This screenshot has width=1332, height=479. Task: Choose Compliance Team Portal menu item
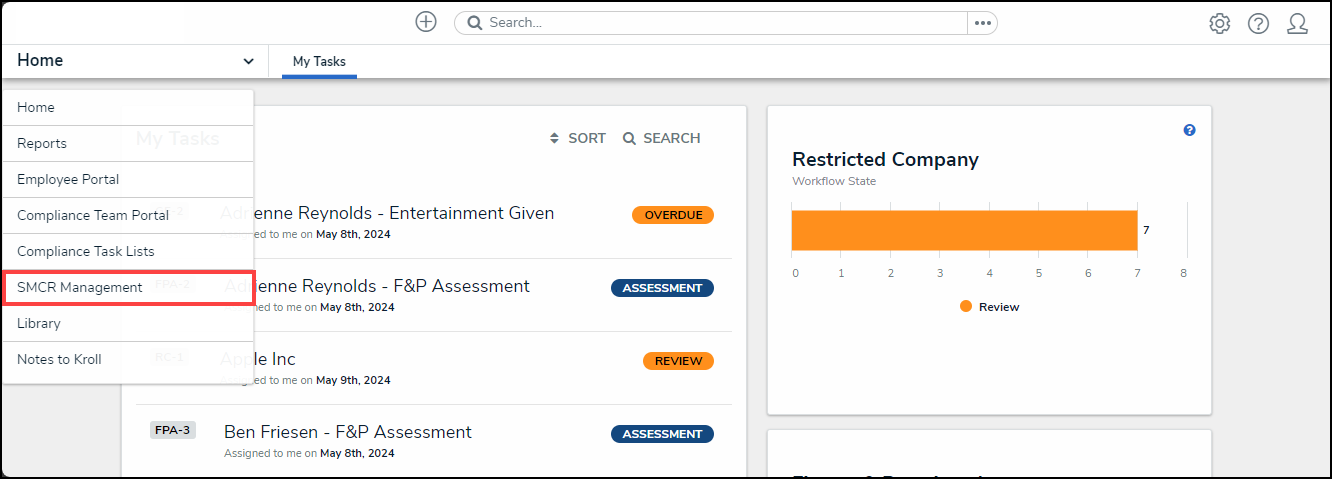93,216
